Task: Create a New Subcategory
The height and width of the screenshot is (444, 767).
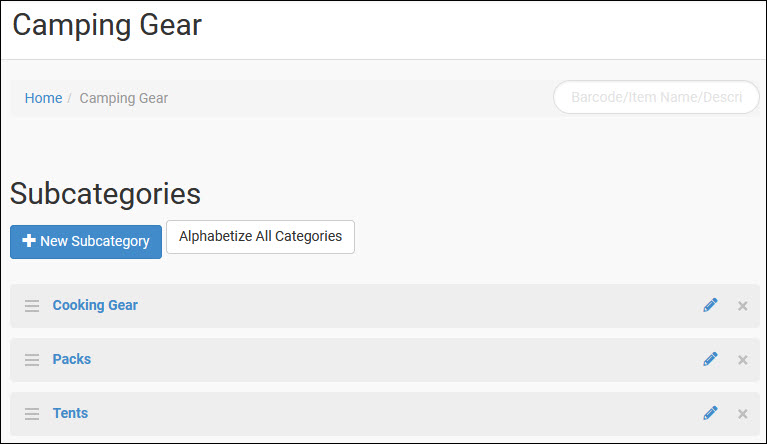Action: (86, 242)
